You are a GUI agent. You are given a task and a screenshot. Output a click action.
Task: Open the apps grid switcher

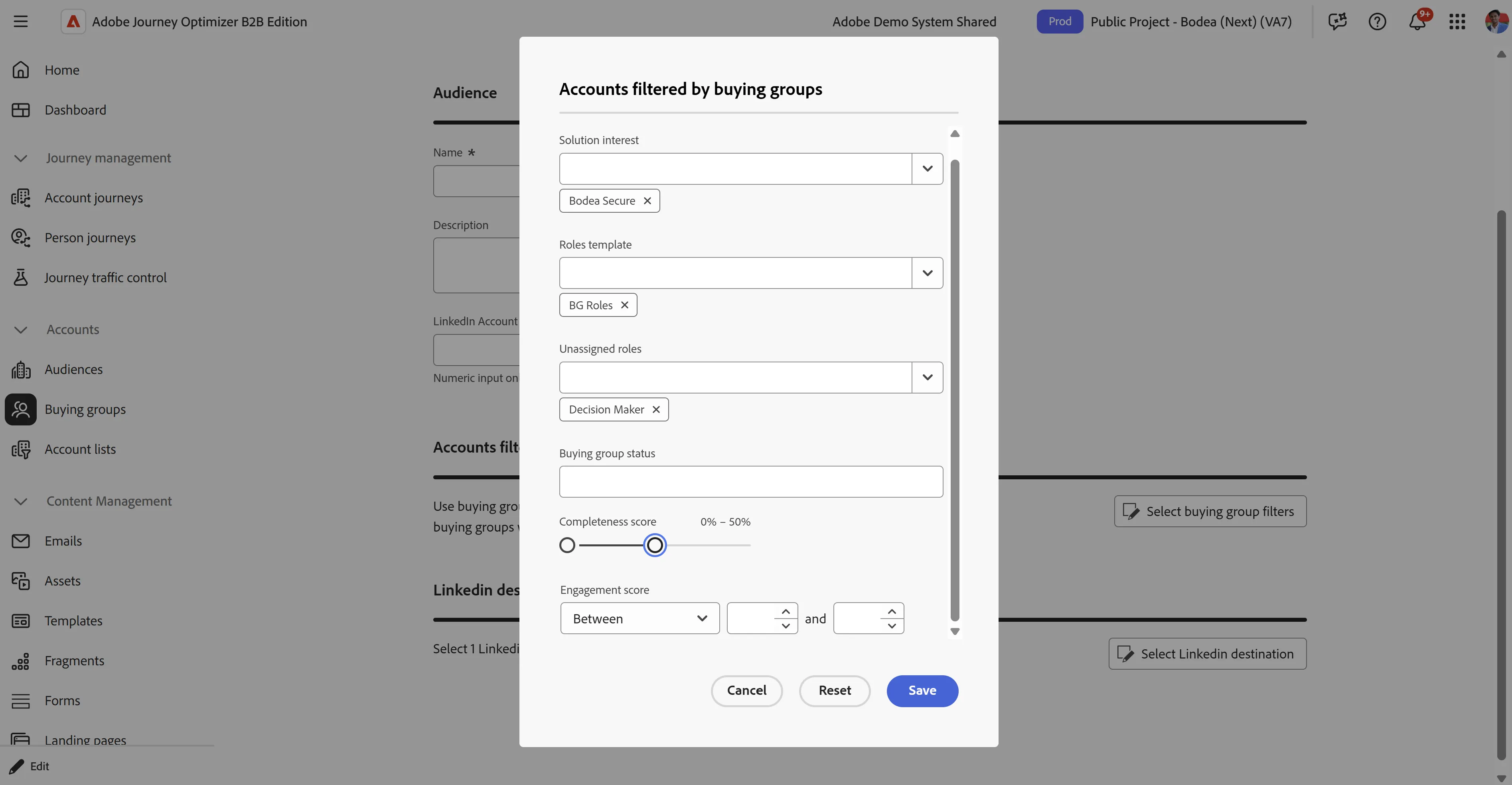(1457, 22)
